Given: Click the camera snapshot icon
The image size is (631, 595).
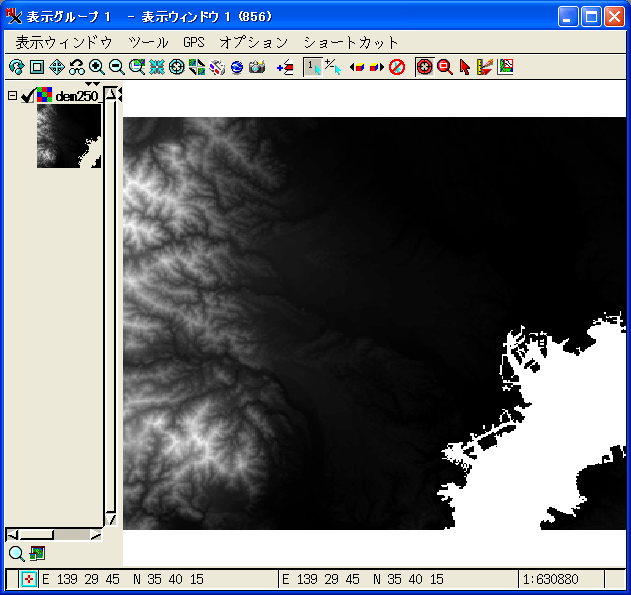Looking at the screenshot, I should coord(257,67).
